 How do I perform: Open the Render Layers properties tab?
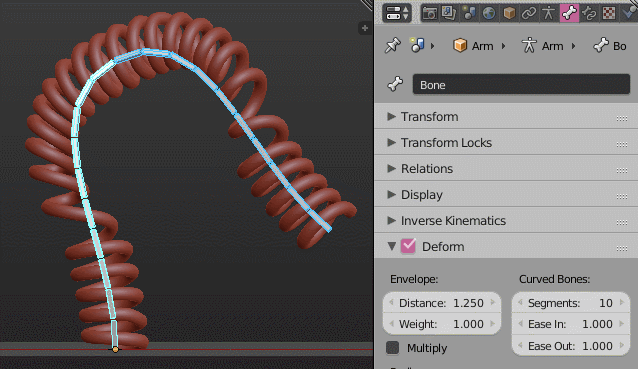coord(449,13)
